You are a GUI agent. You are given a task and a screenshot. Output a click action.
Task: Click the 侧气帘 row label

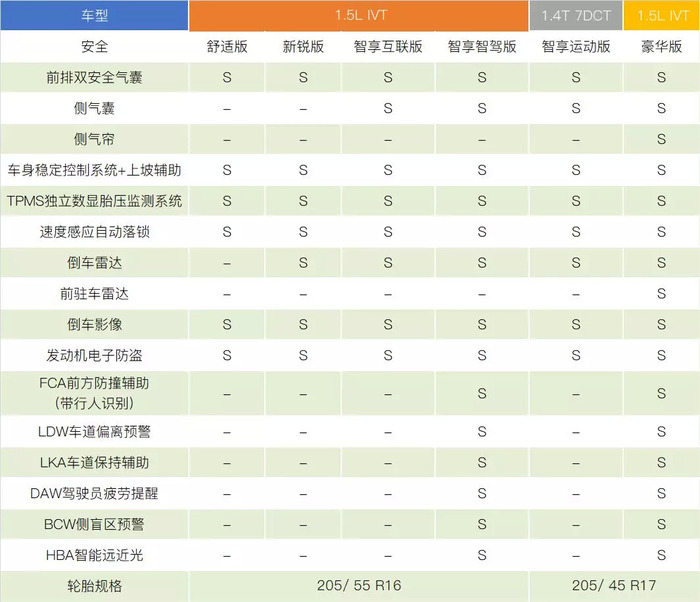coord(94,139)
